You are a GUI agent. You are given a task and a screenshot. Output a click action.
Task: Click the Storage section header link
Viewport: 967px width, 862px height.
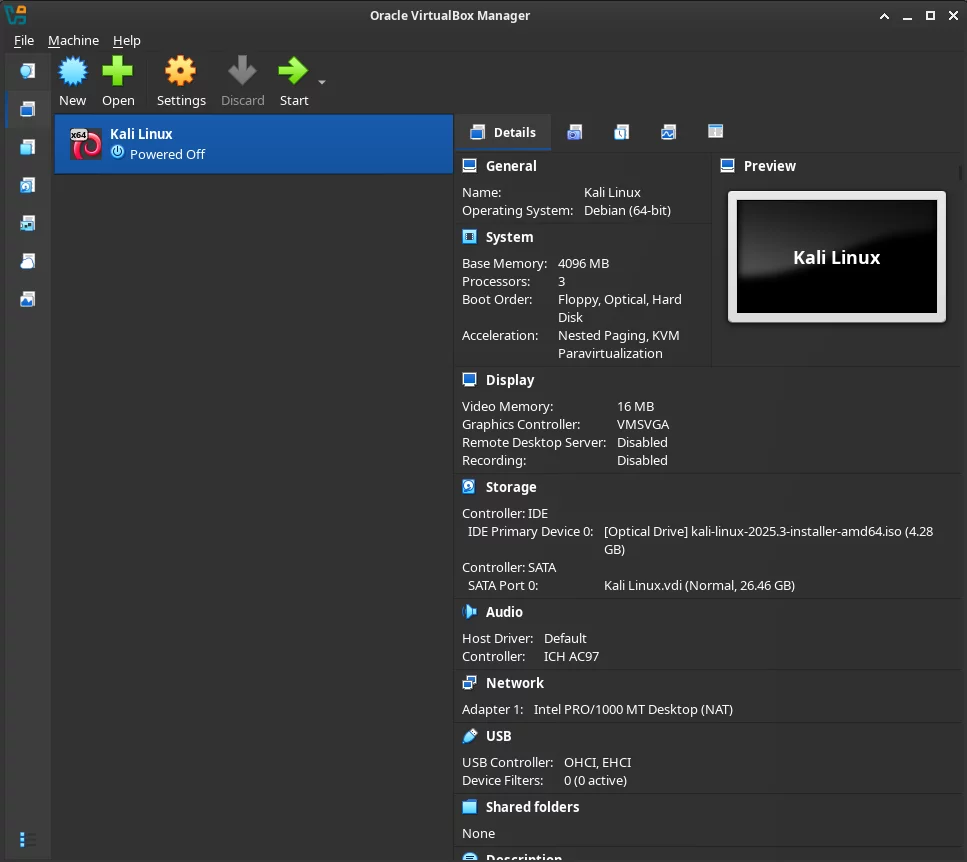point(510,487)
